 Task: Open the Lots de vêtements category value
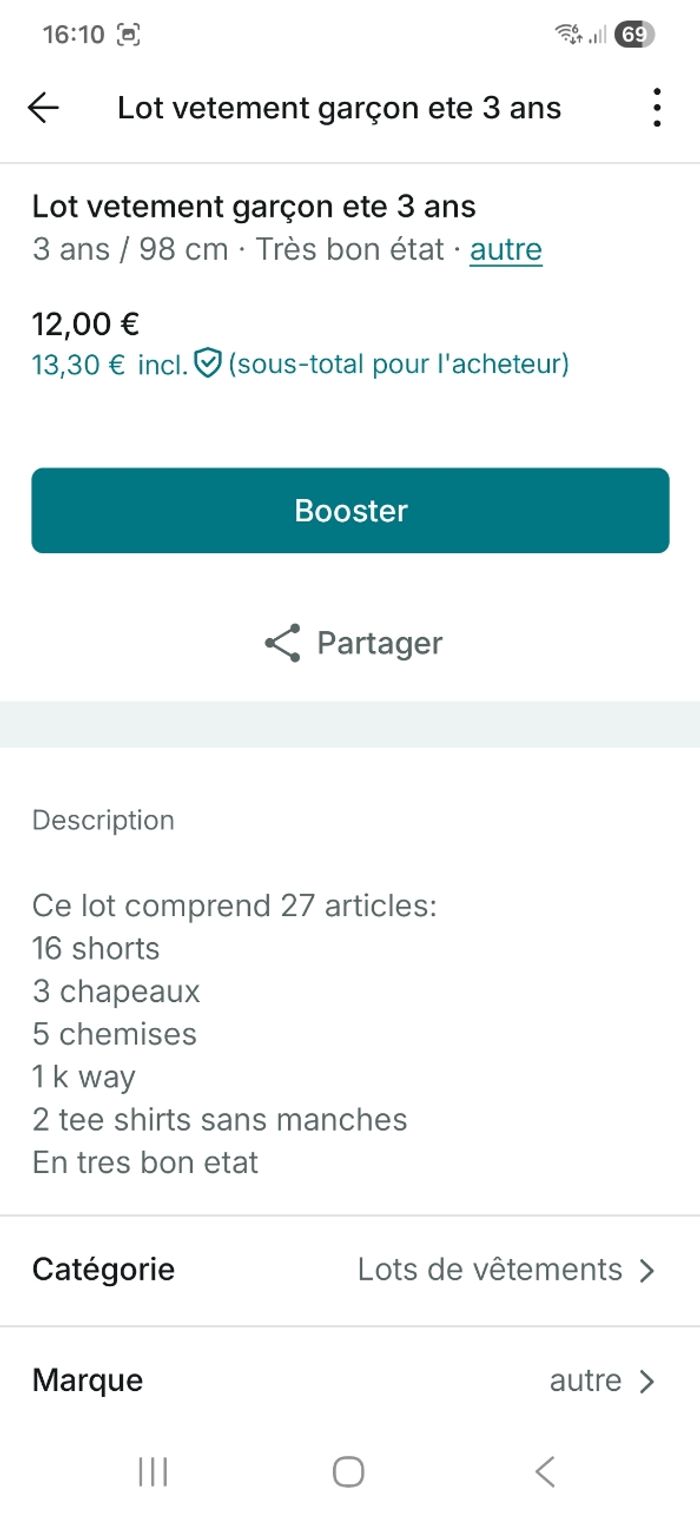click(x=490, y=1270)
